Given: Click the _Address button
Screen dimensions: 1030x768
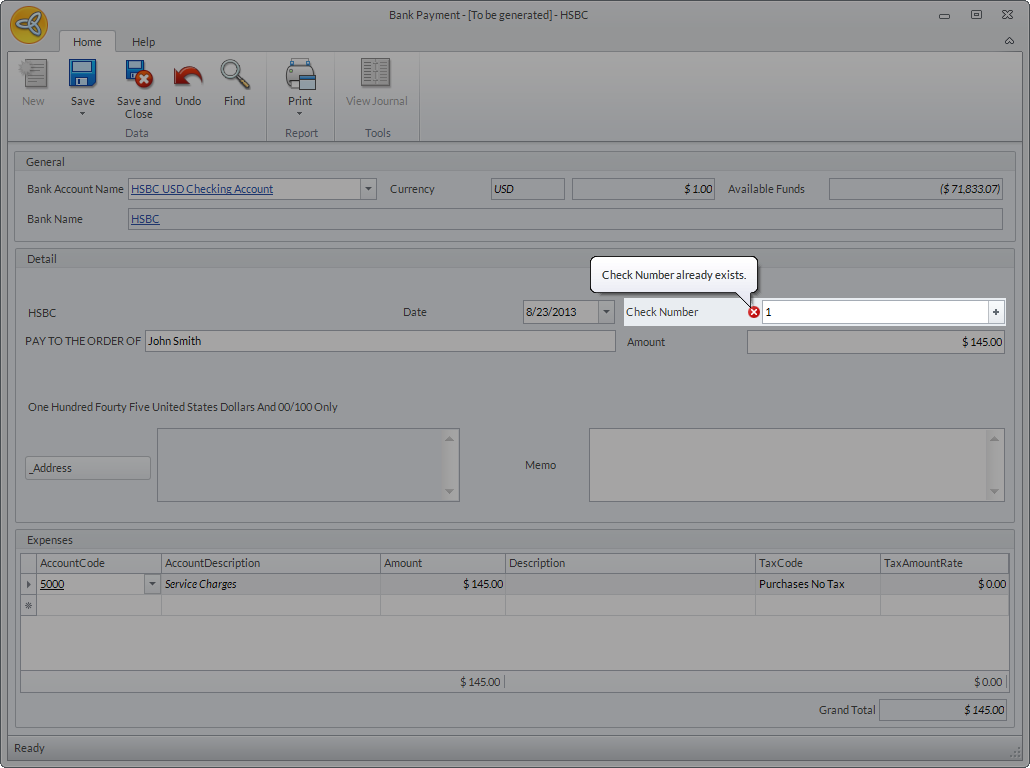Looking at the screenshot, I should (x=88, y=468).
